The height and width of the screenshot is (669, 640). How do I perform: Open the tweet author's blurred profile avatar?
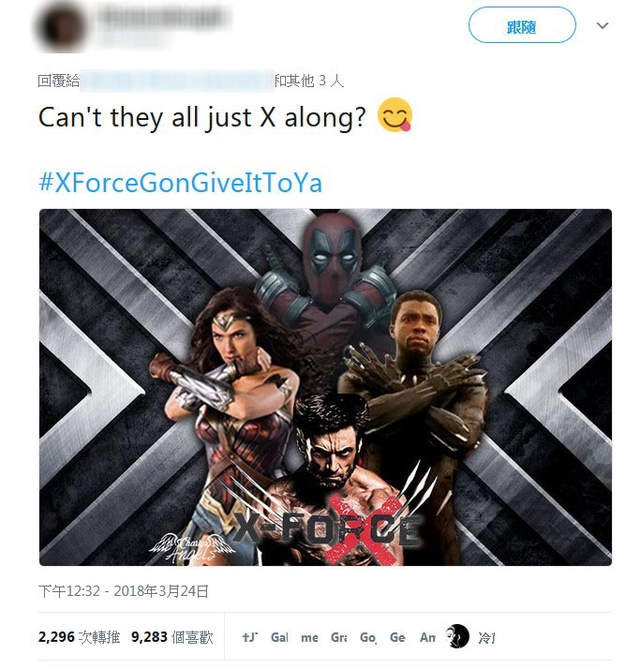tap(61, 26)
